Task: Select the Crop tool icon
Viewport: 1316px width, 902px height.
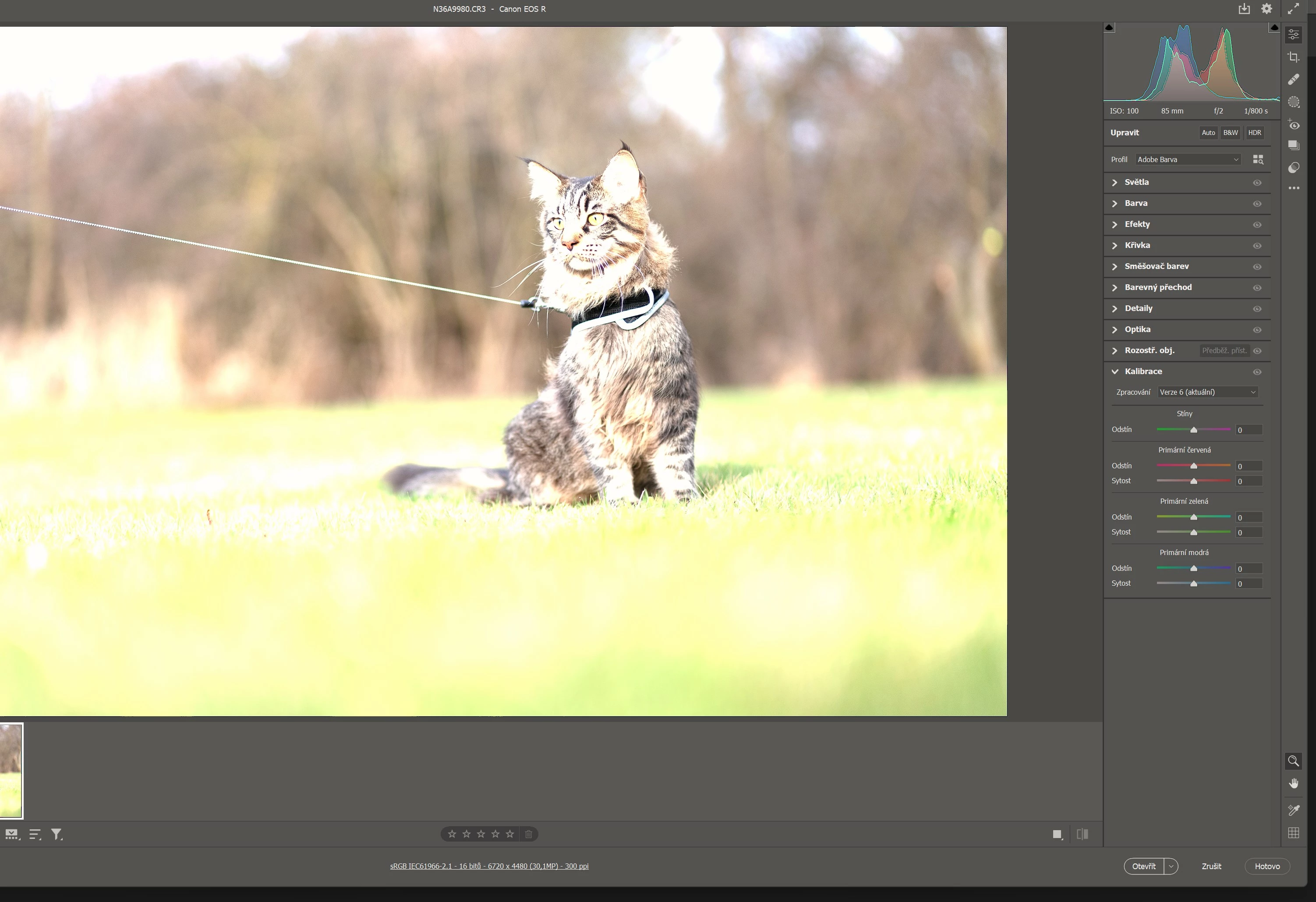Action: (1293, 57)
